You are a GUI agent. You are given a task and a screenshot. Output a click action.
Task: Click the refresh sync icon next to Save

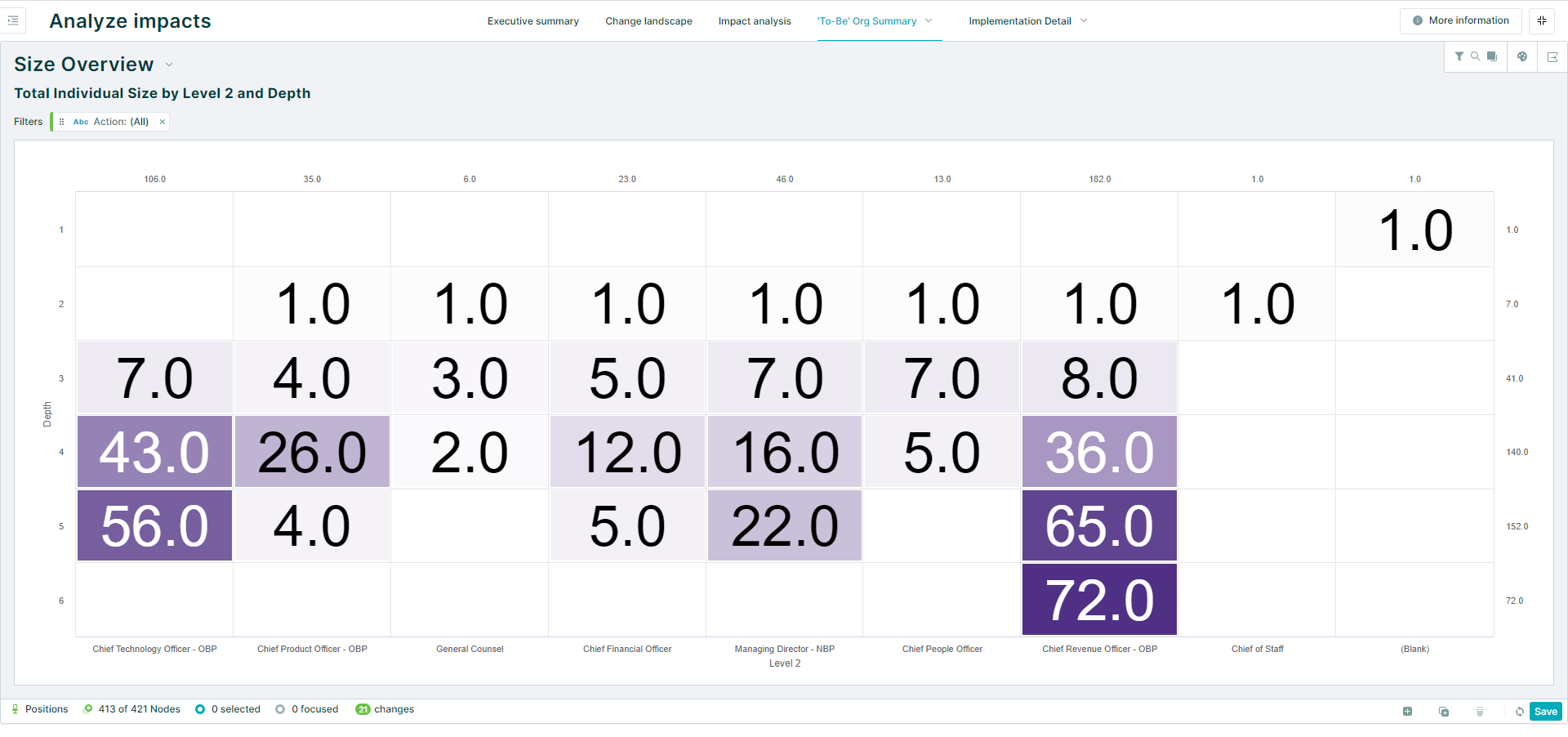tap(1520, 712)
